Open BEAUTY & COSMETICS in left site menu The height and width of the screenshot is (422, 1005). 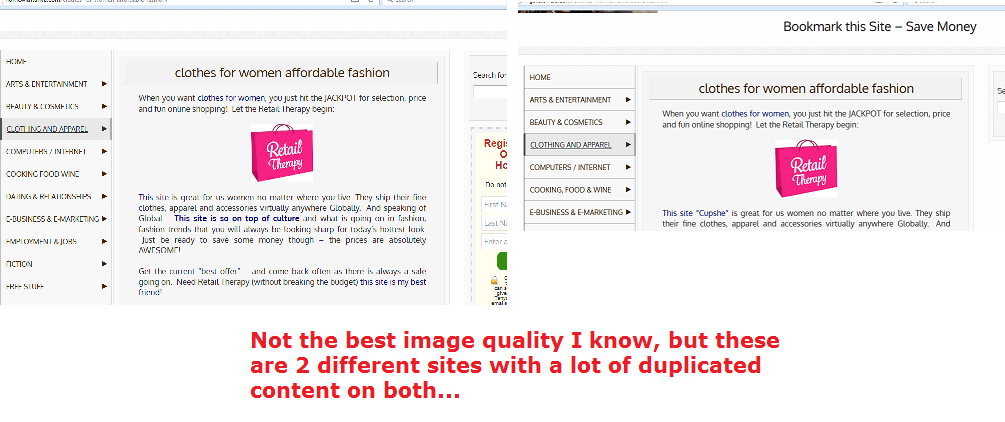click(x=42, y=106)
